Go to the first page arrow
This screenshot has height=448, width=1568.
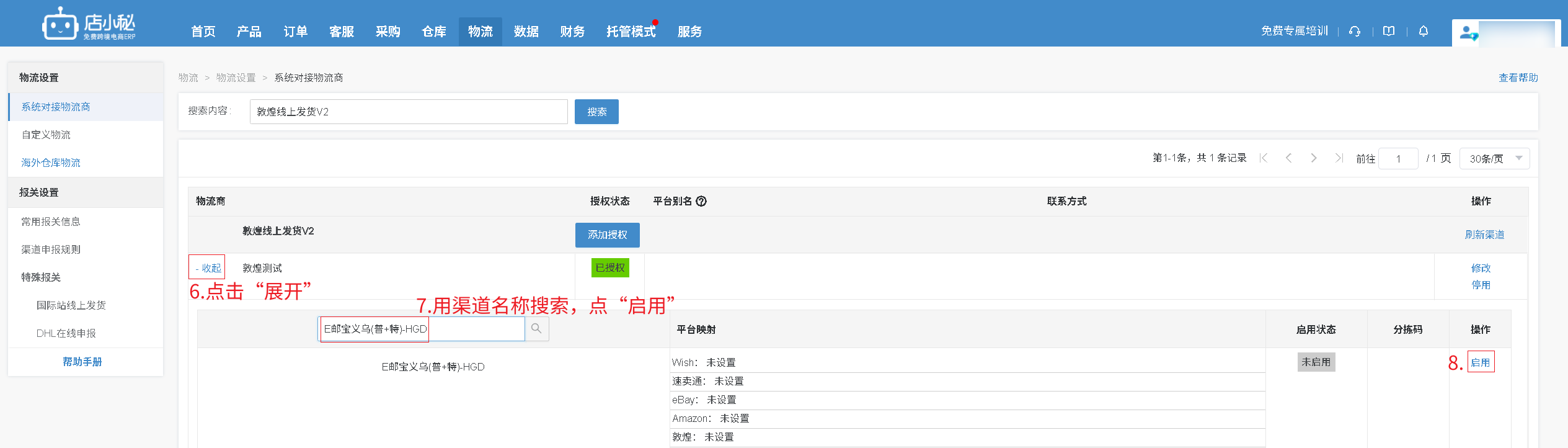1264,158
